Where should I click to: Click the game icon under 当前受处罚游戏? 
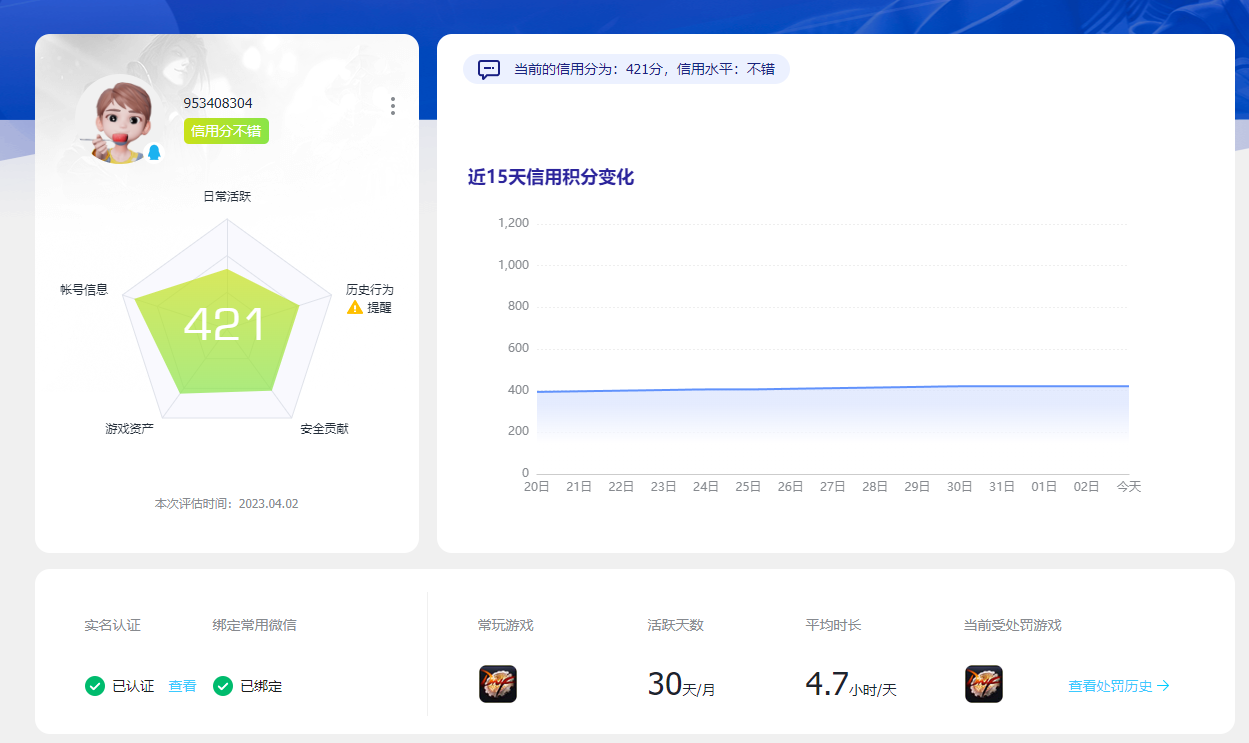(983, 684)
